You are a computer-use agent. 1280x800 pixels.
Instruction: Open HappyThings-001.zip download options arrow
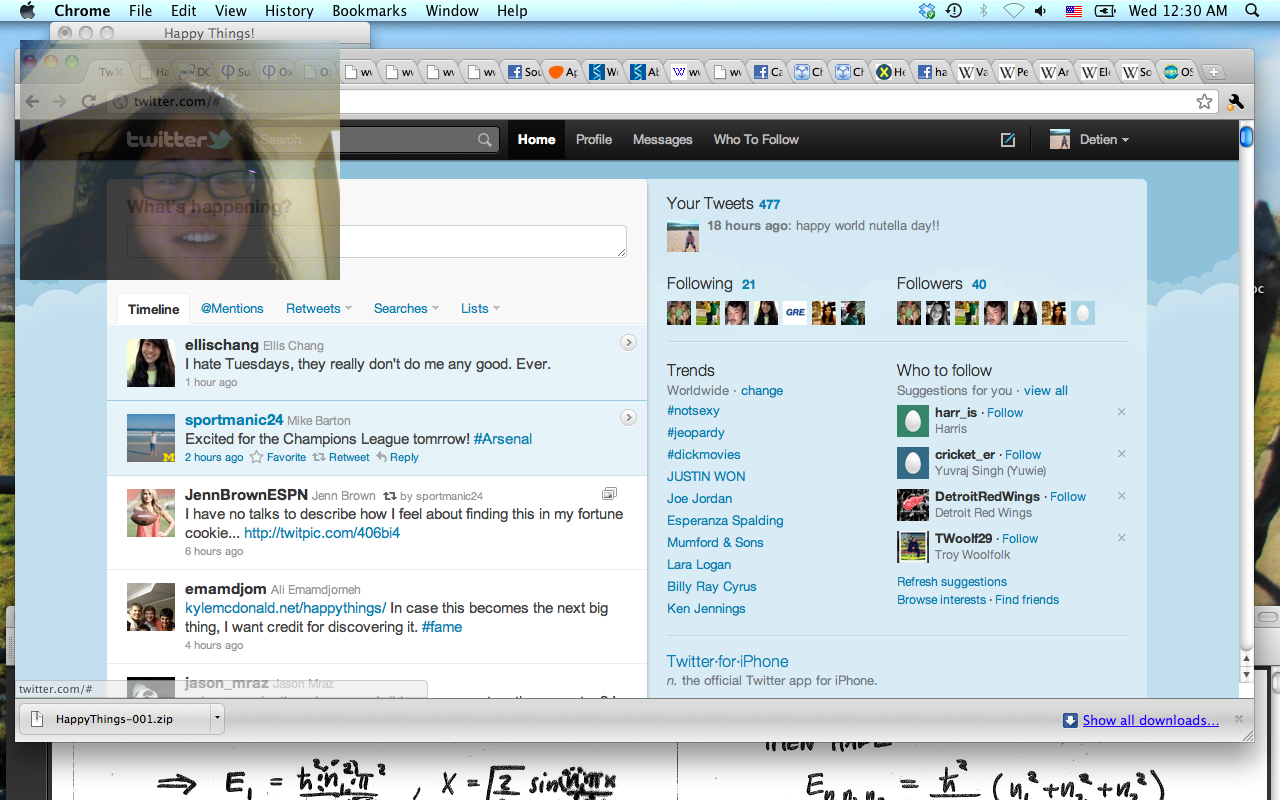217,718
